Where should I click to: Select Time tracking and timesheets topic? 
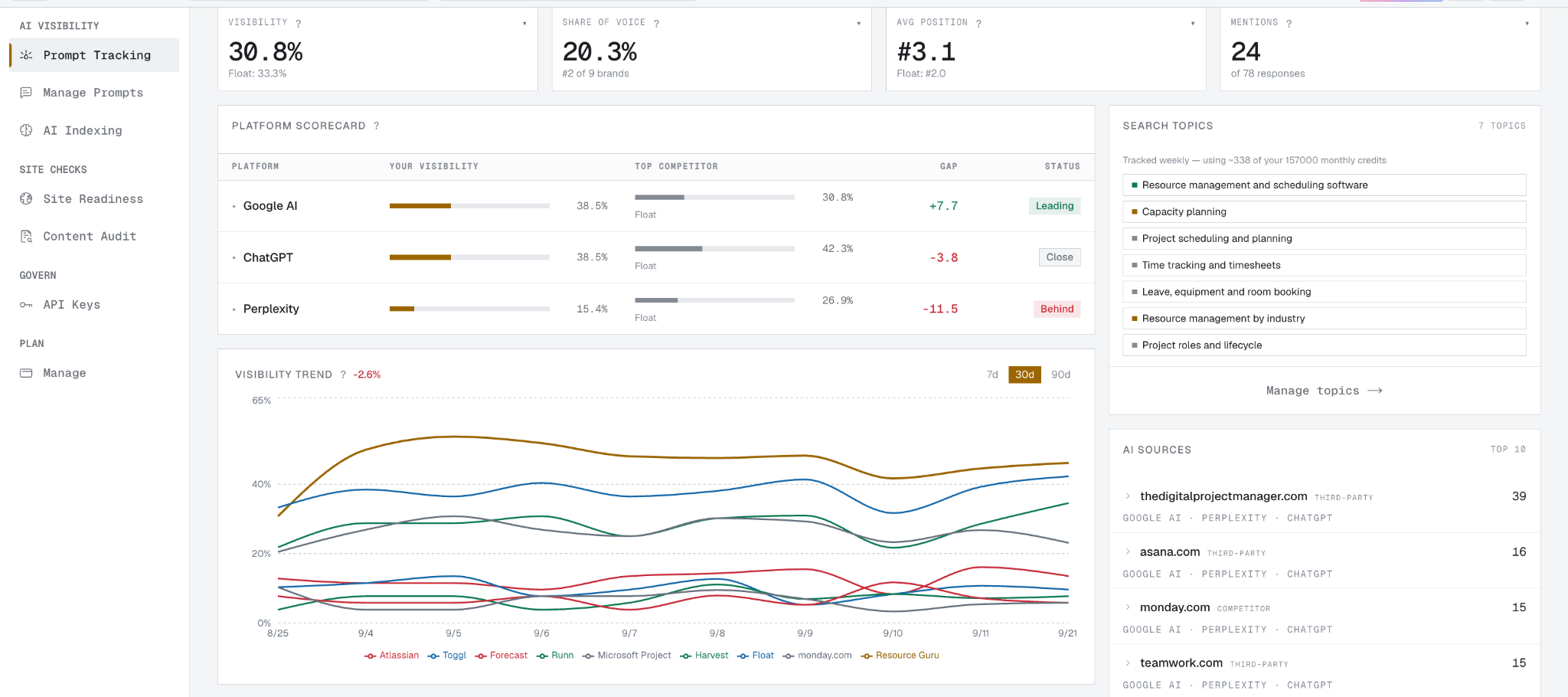tap(1324, 266)
